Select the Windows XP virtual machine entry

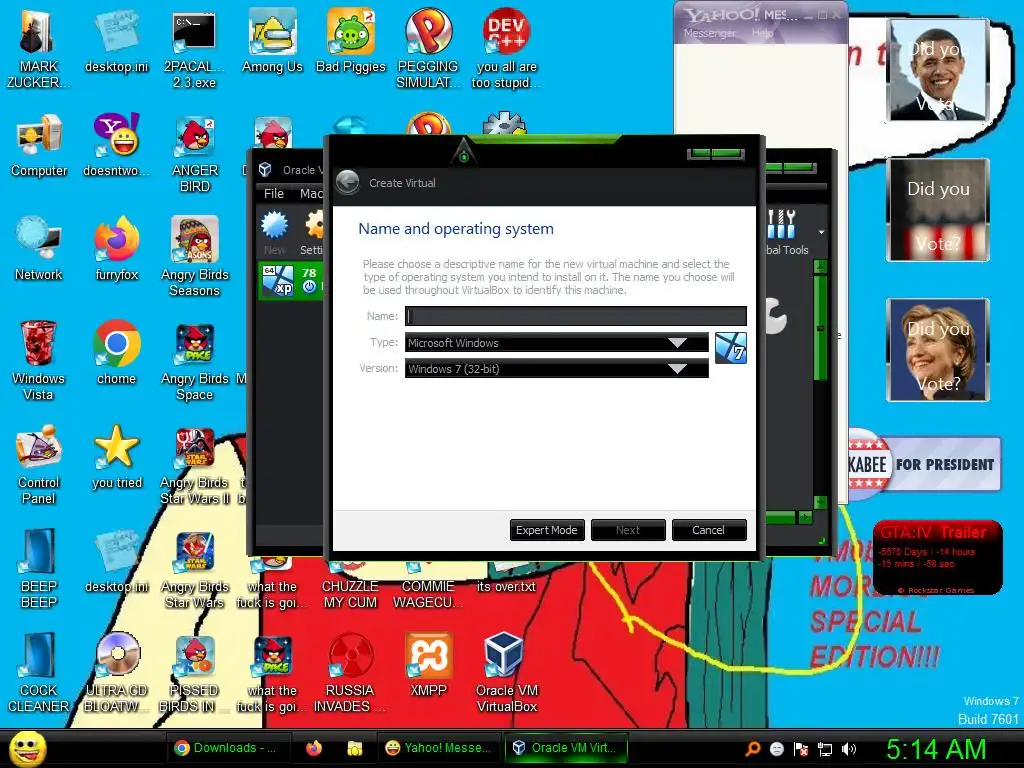click(291, 281)
